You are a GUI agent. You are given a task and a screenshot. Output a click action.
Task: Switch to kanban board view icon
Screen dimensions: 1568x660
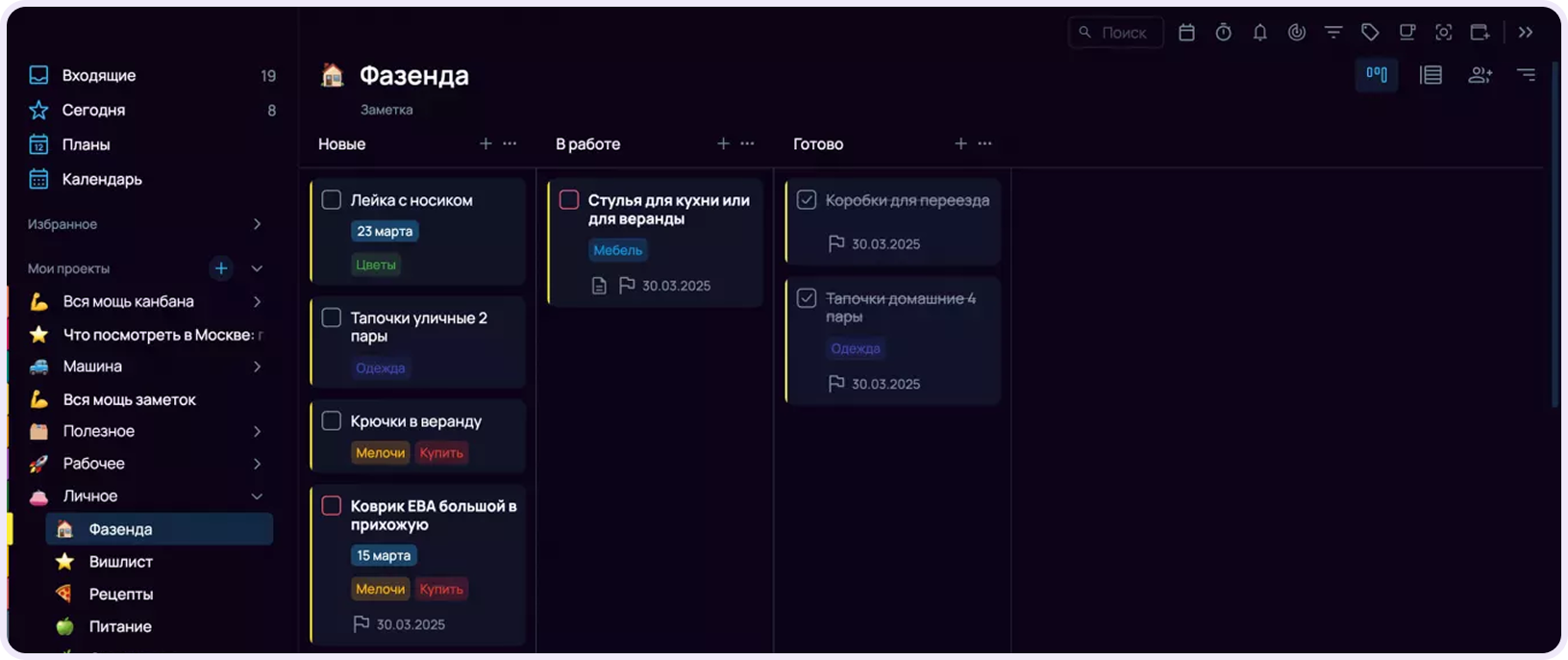[1377, 75]
